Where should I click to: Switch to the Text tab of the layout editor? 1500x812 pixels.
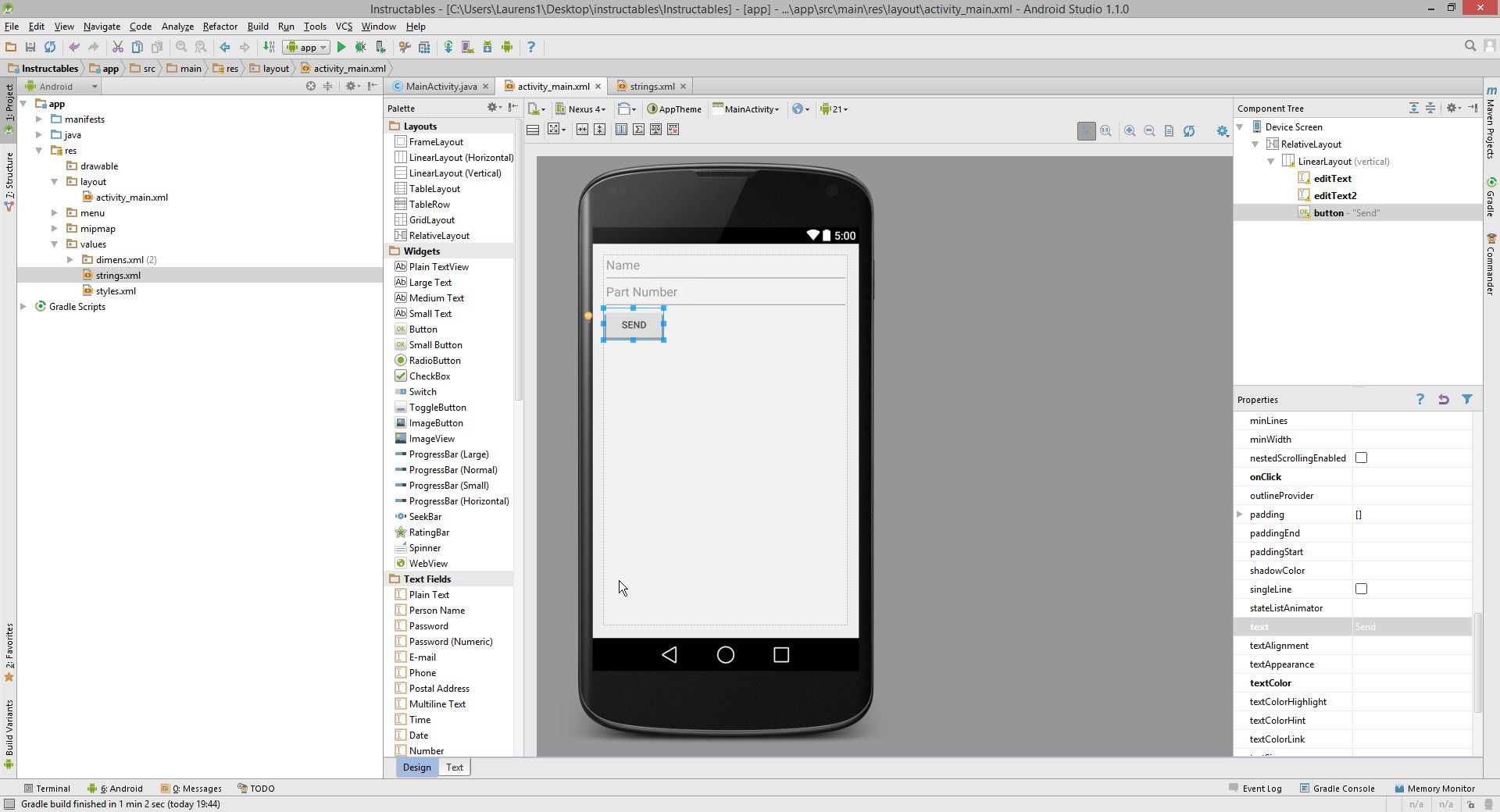(x=454, y=767)
